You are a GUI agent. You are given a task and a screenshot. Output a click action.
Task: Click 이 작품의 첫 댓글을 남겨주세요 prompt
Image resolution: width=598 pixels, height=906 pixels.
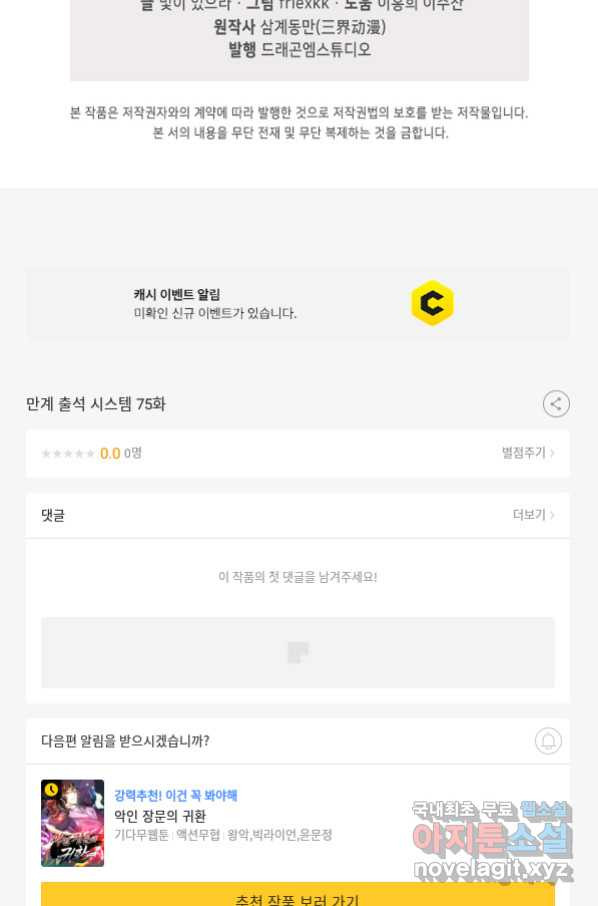click(x=298, y=577)
